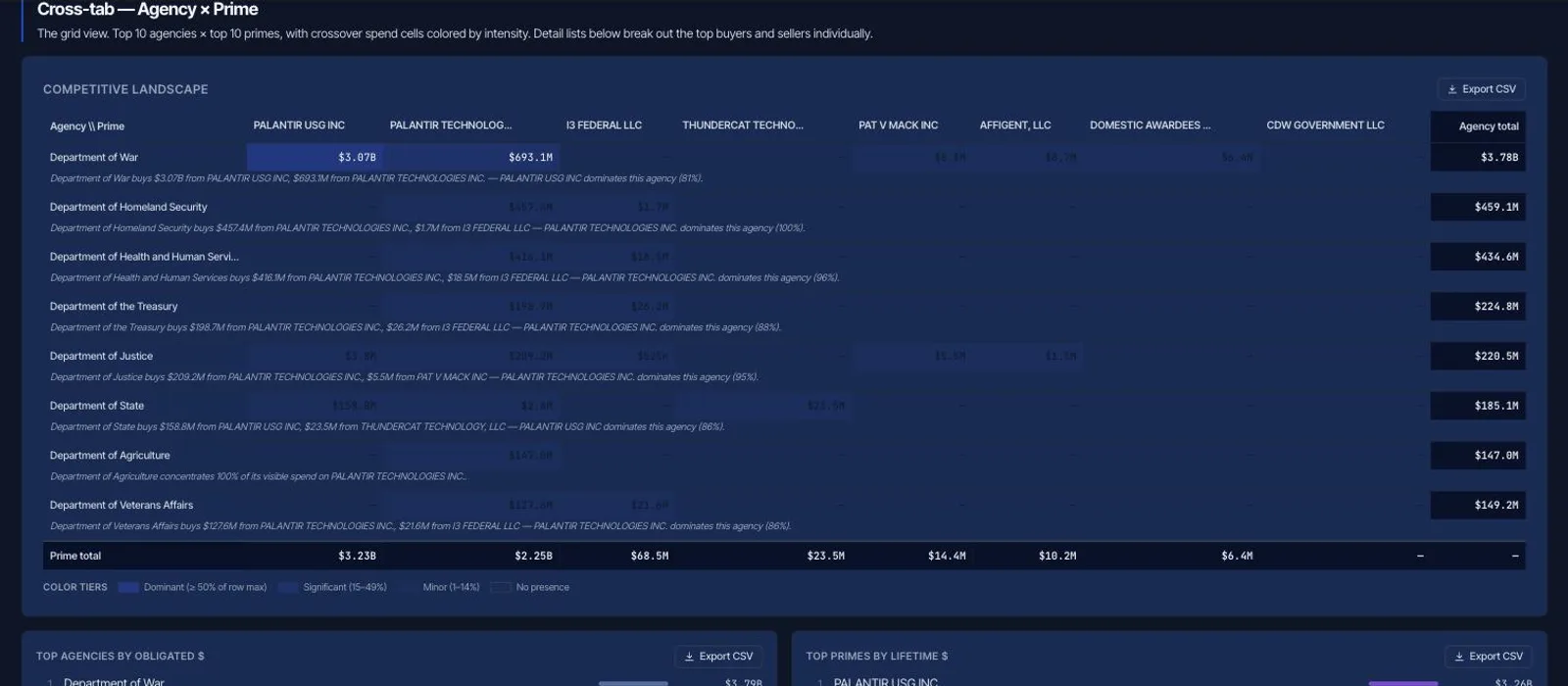Image resolution: width=1568 pixels, height=686 pixels.
Task: Click Department of Health and Human Servi... row label
Action: pos(144,257)
